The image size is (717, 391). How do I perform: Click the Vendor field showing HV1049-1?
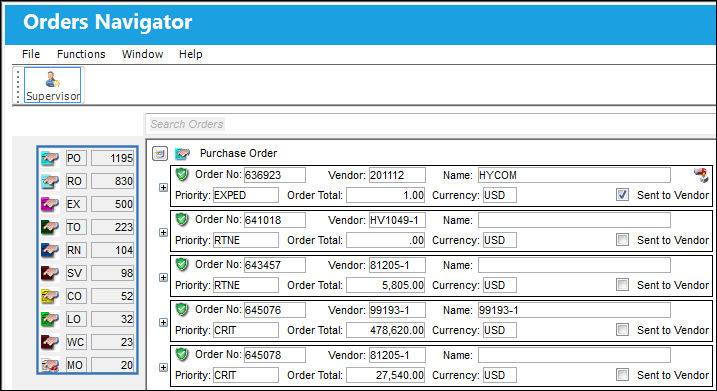point(397,220)
